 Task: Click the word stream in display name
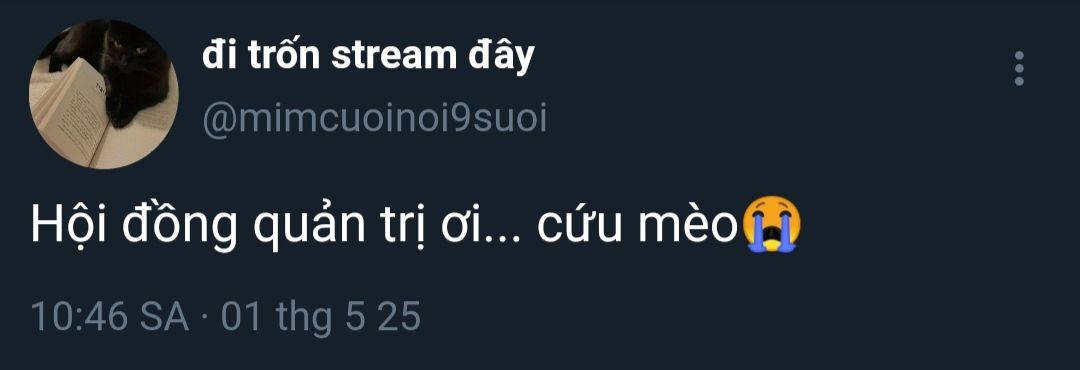click(393, 56)
